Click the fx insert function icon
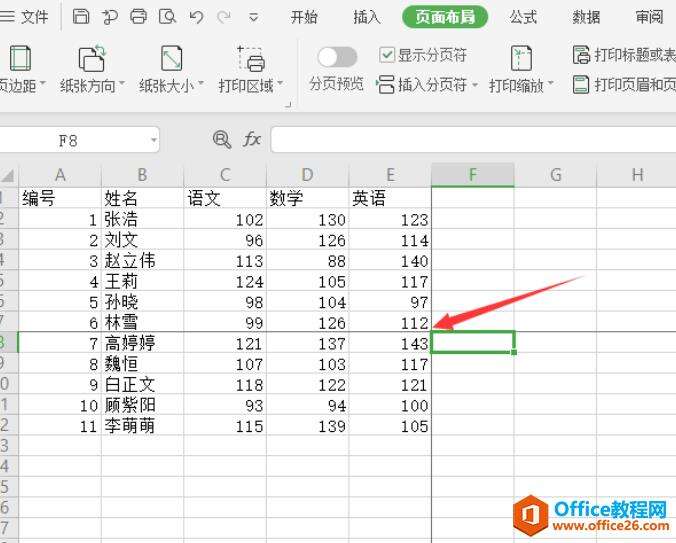This screenshot has height=543, width=676. point(252,140)
